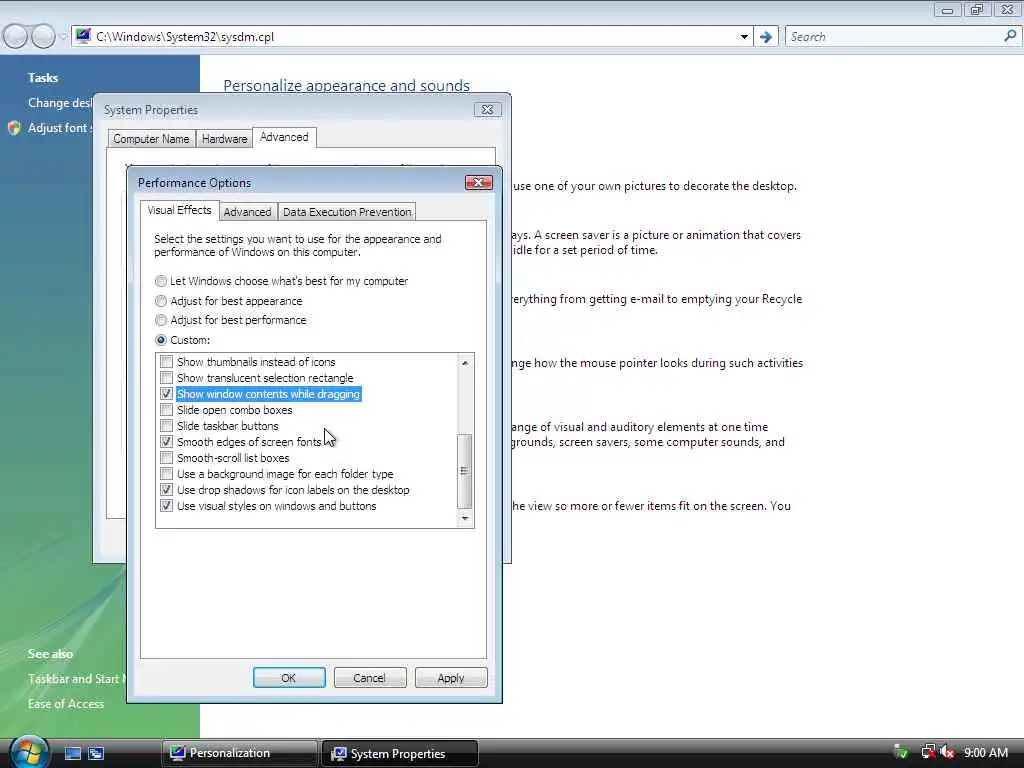Viewport: 1024px width, 768px height.
Task: Click Change desktop icons task link
Action: [x=60, y=103]
